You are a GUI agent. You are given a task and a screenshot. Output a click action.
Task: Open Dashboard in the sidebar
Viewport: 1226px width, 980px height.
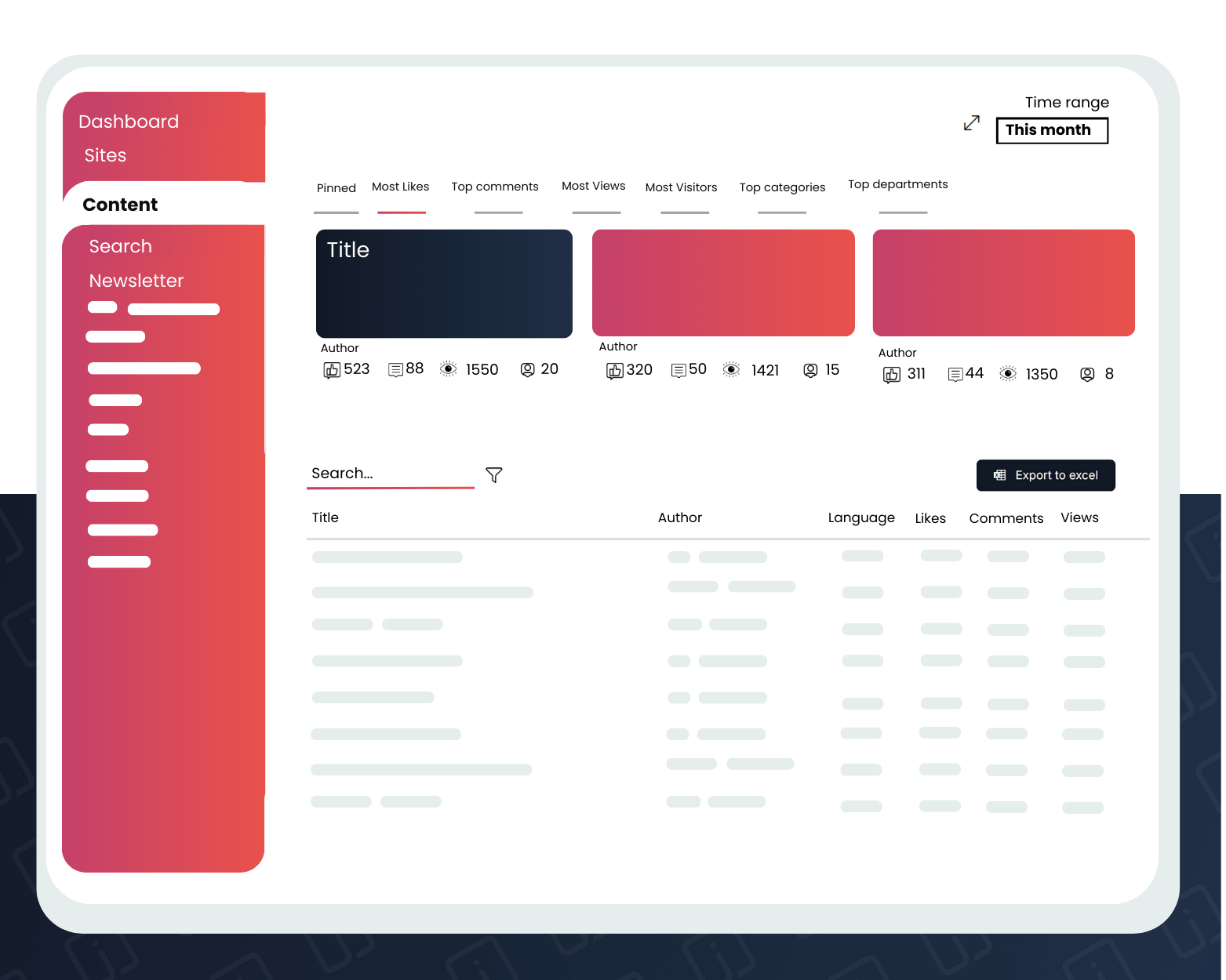coord(129,122)
